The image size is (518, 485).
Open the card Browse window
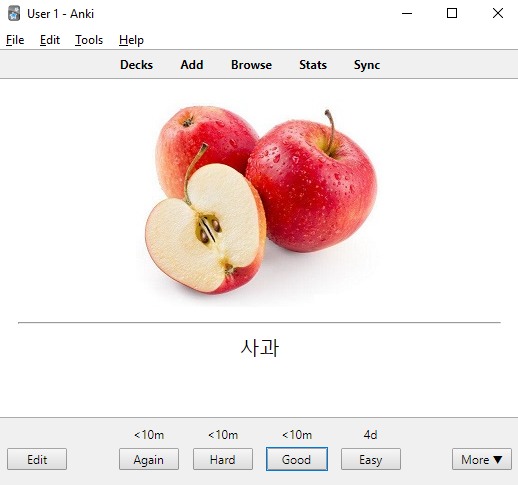[251, 65]
